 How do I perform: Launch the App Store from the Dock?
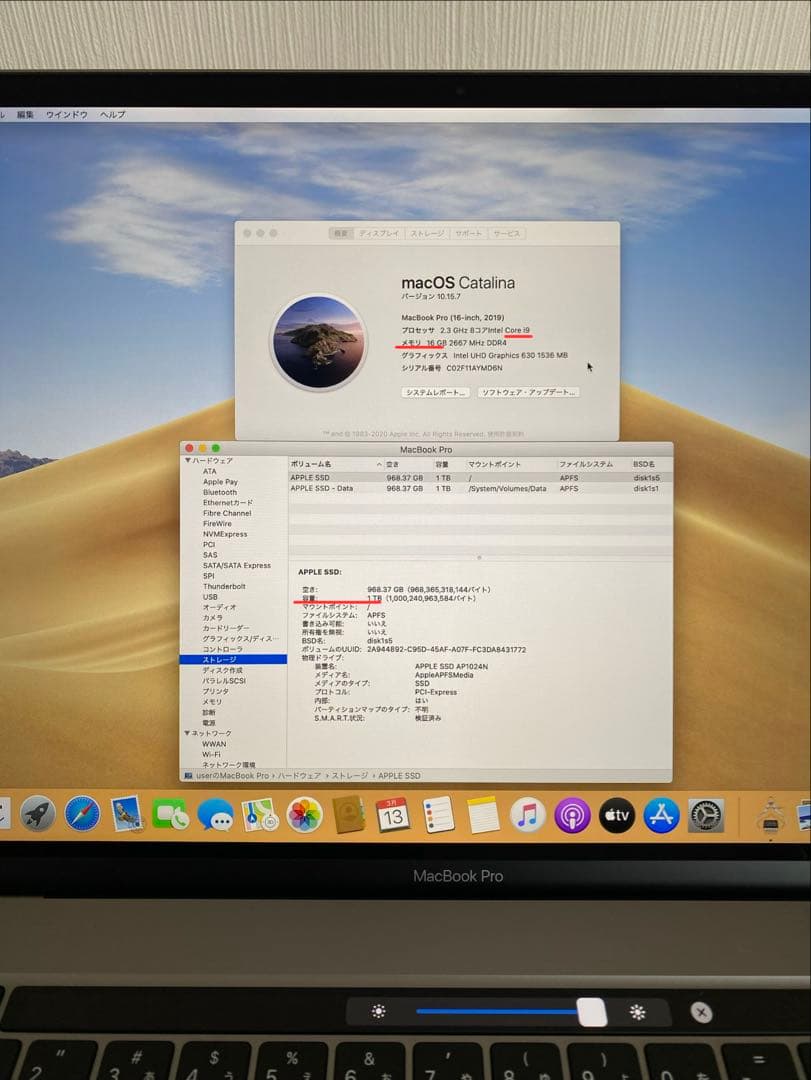(660, 816)
